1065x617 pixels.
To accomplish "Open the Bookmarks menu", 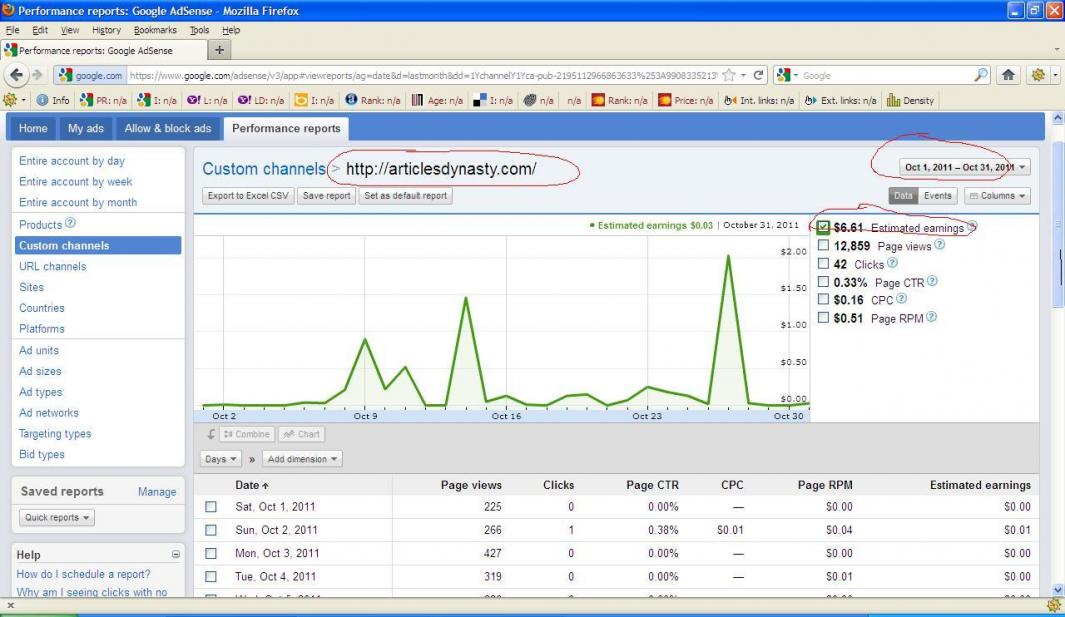I will pyautogui.click(x=155, y=30).
